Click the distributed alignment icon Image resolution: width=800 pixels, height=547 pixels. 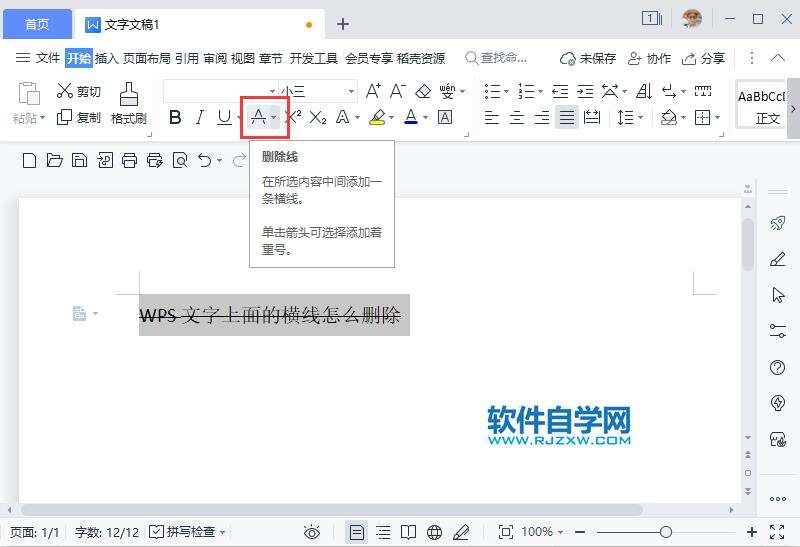[x=592, y=118]
